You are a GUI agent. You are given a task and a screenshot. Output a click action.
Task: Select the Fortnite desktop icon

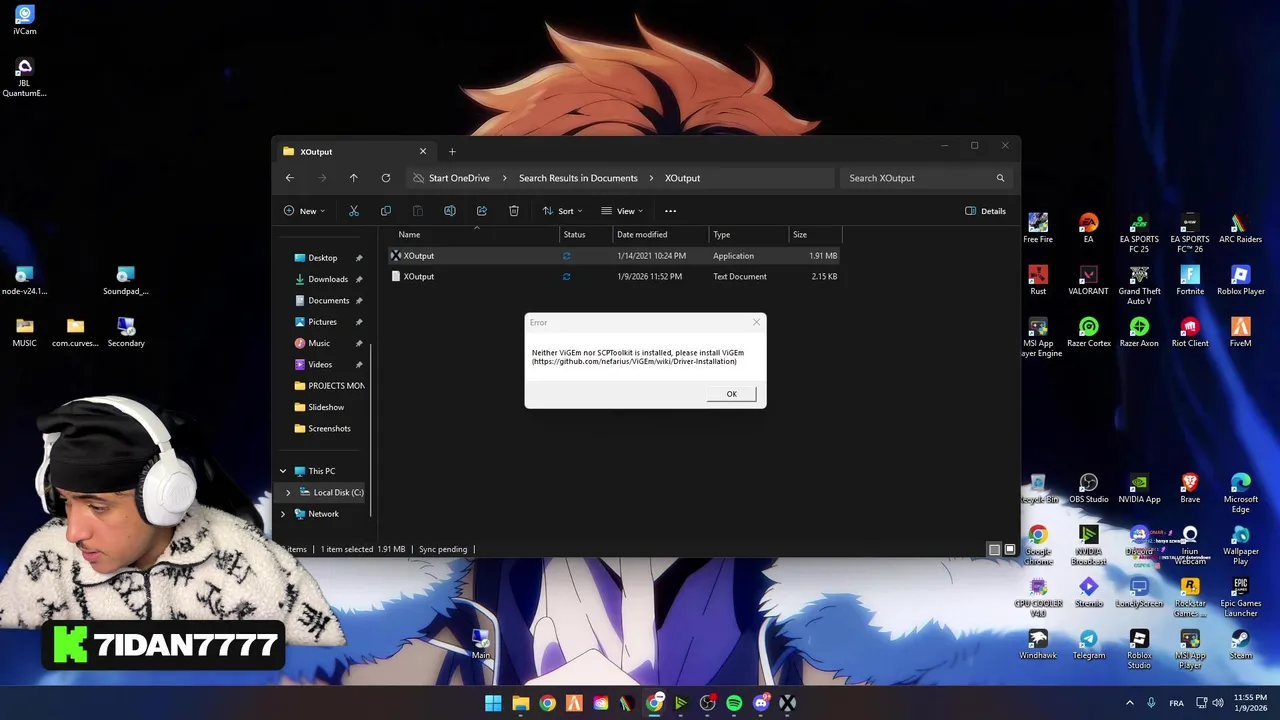tap(1190, 280)
